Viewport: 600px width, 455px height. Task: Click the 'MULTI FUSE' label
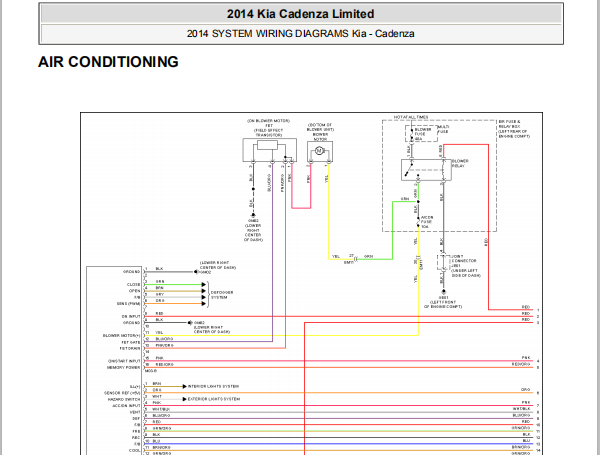443,129
